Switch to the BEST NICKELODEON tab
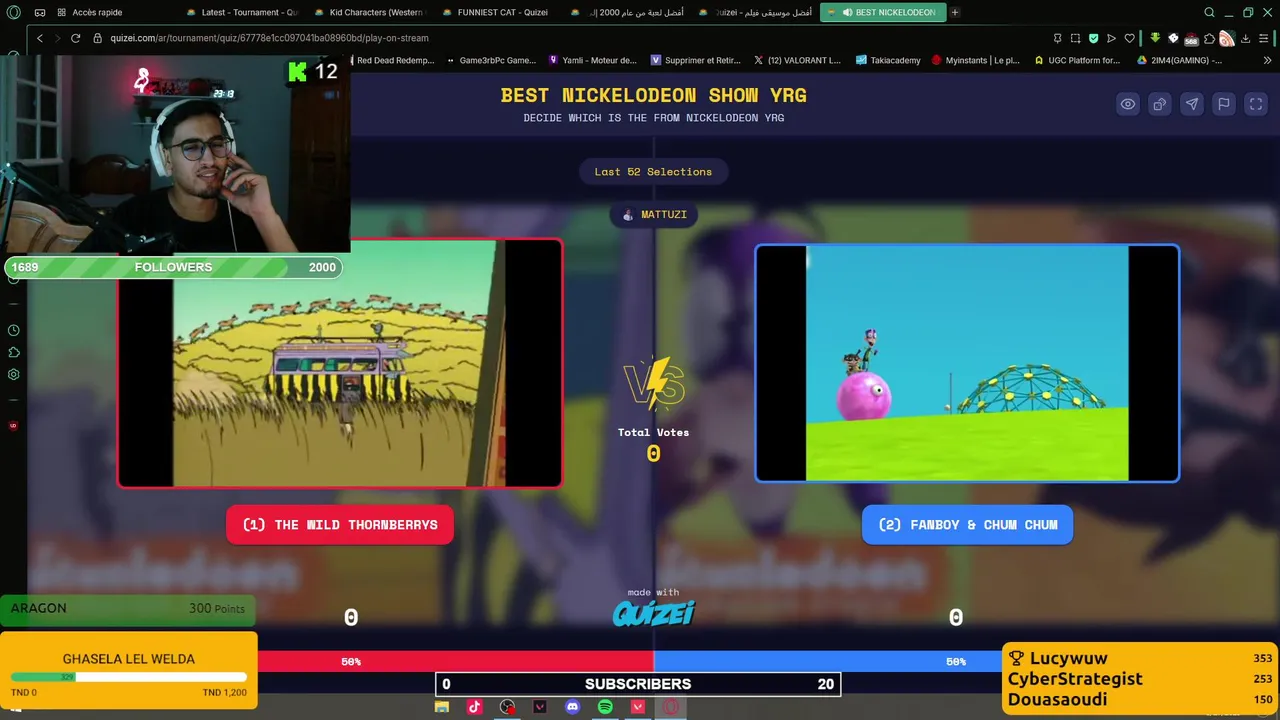 coord(882,12)
